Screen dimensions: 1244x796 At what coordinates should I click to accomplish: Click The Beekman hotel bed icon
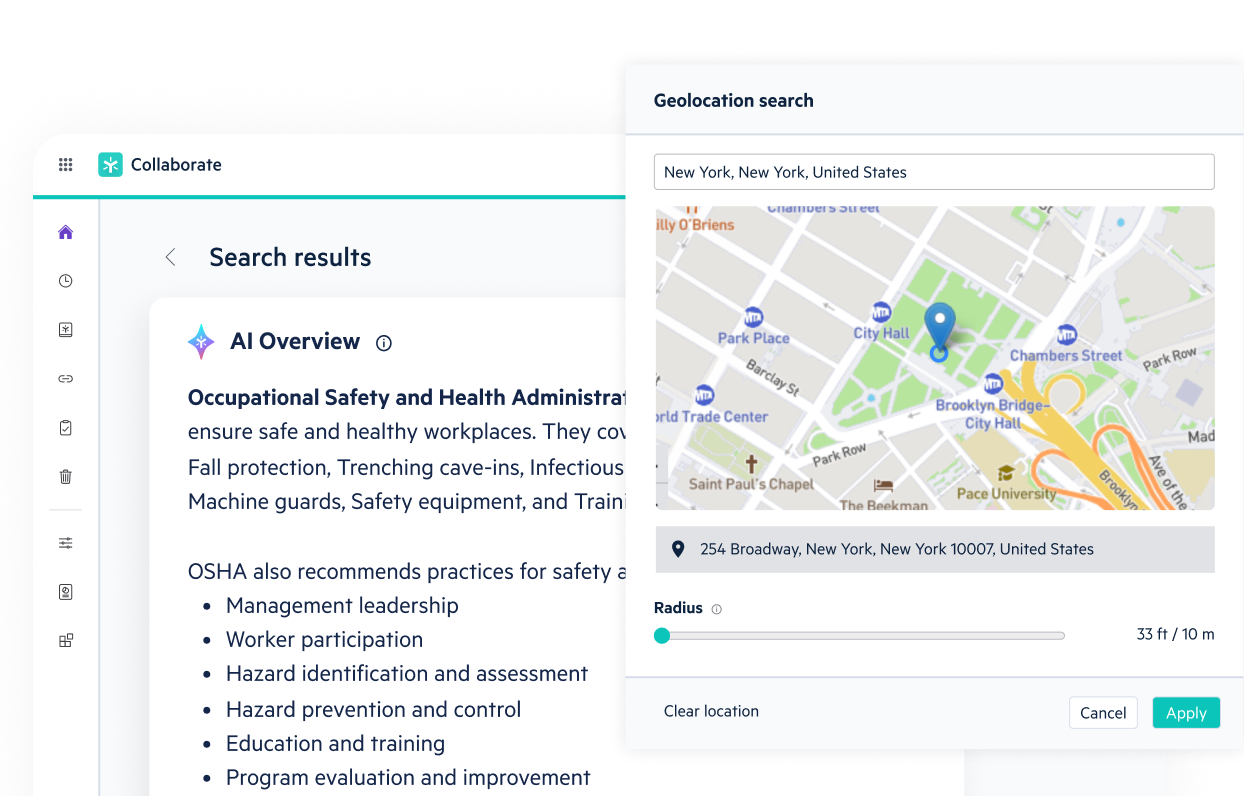[x=883, y=485]
